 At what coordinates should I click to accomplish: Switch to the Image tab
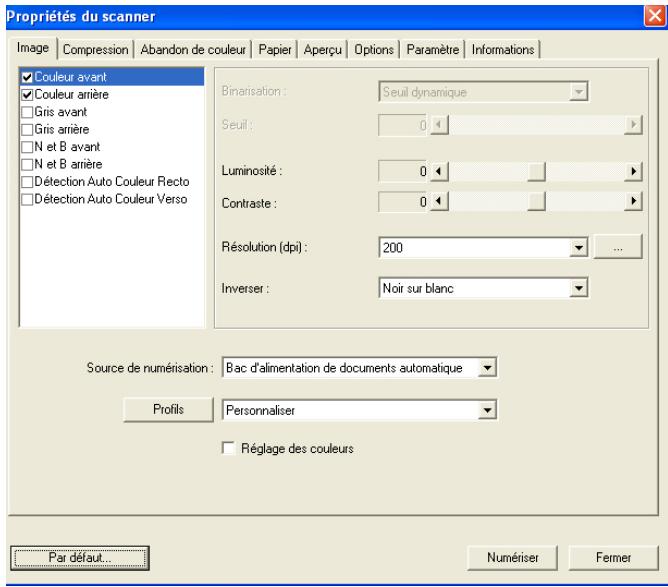point(33,48)
